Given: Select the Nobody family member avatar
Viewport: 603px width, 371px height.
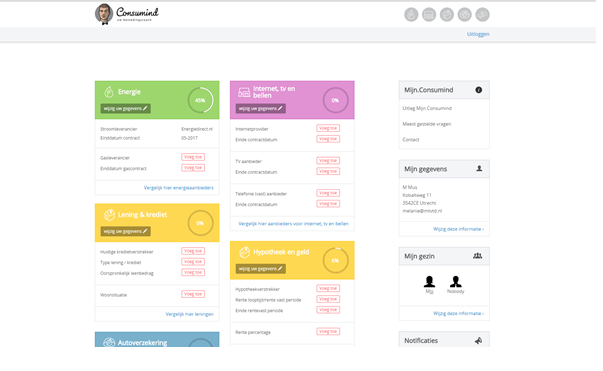Looking at the screenshot, I should click(x=456, y=284).
